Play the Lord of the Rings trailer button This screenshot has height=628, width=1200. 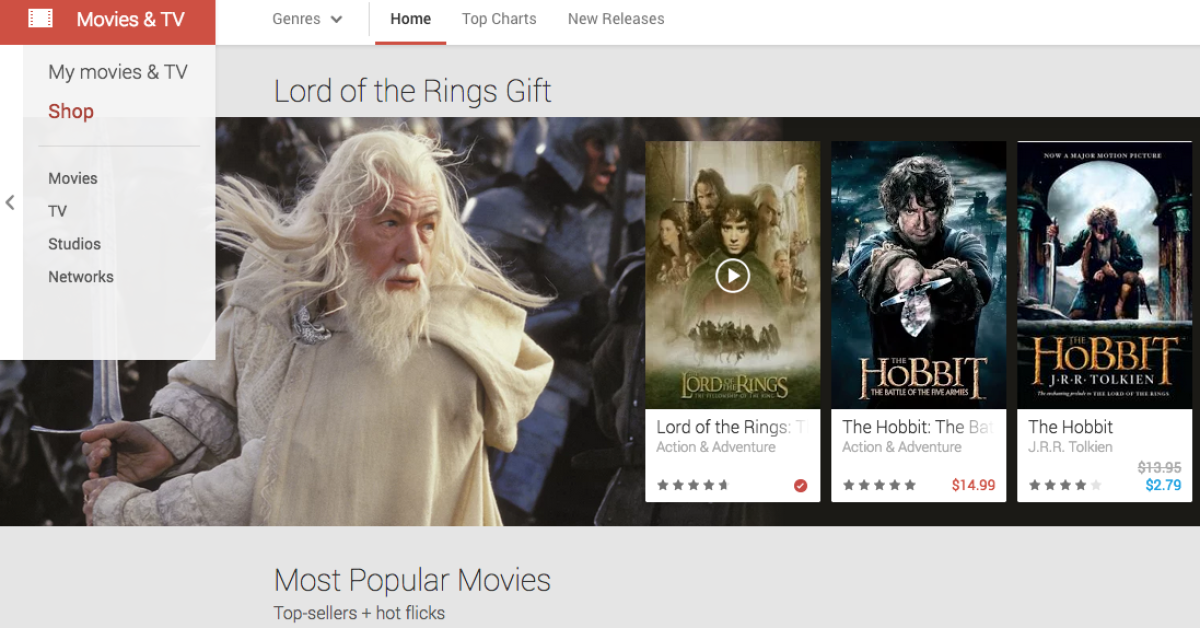click(732, 275)
